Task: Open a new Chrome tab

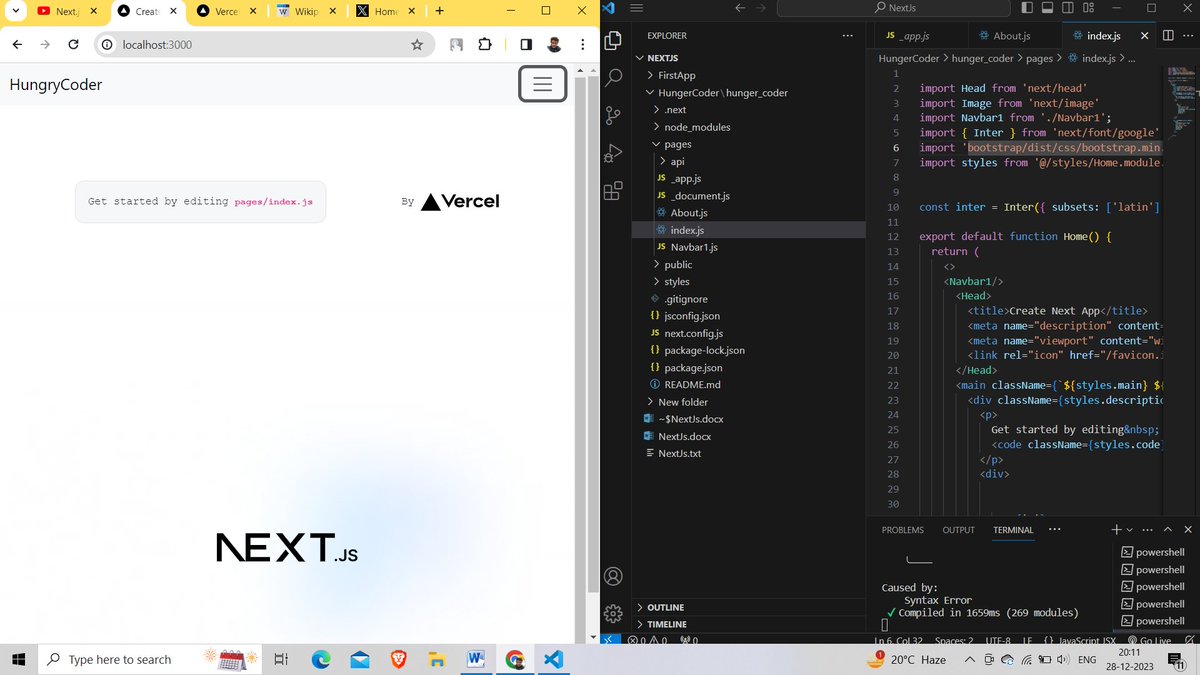Action: (439, 11)
